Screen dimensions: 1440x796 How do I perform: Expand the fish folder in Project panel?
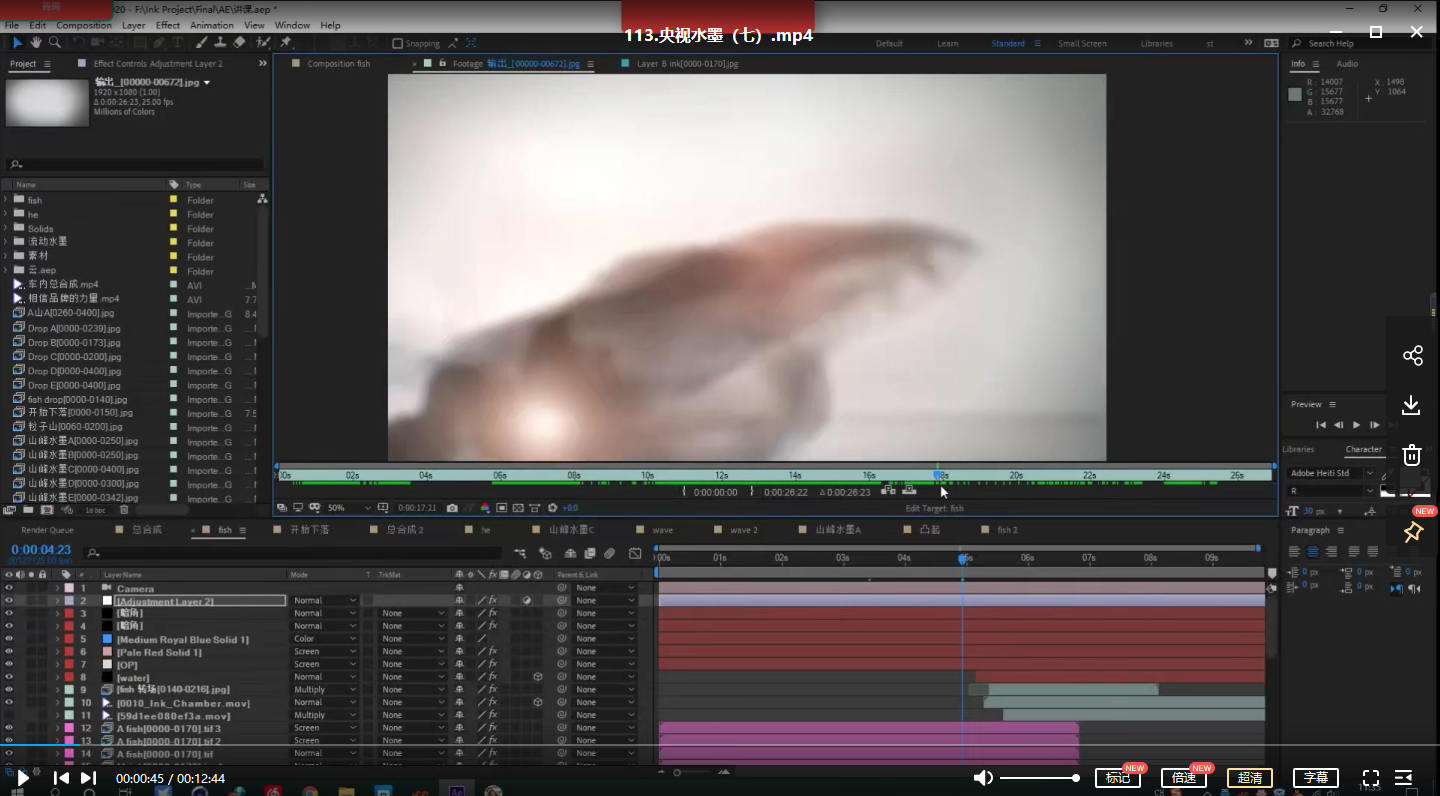click(6, 200)
